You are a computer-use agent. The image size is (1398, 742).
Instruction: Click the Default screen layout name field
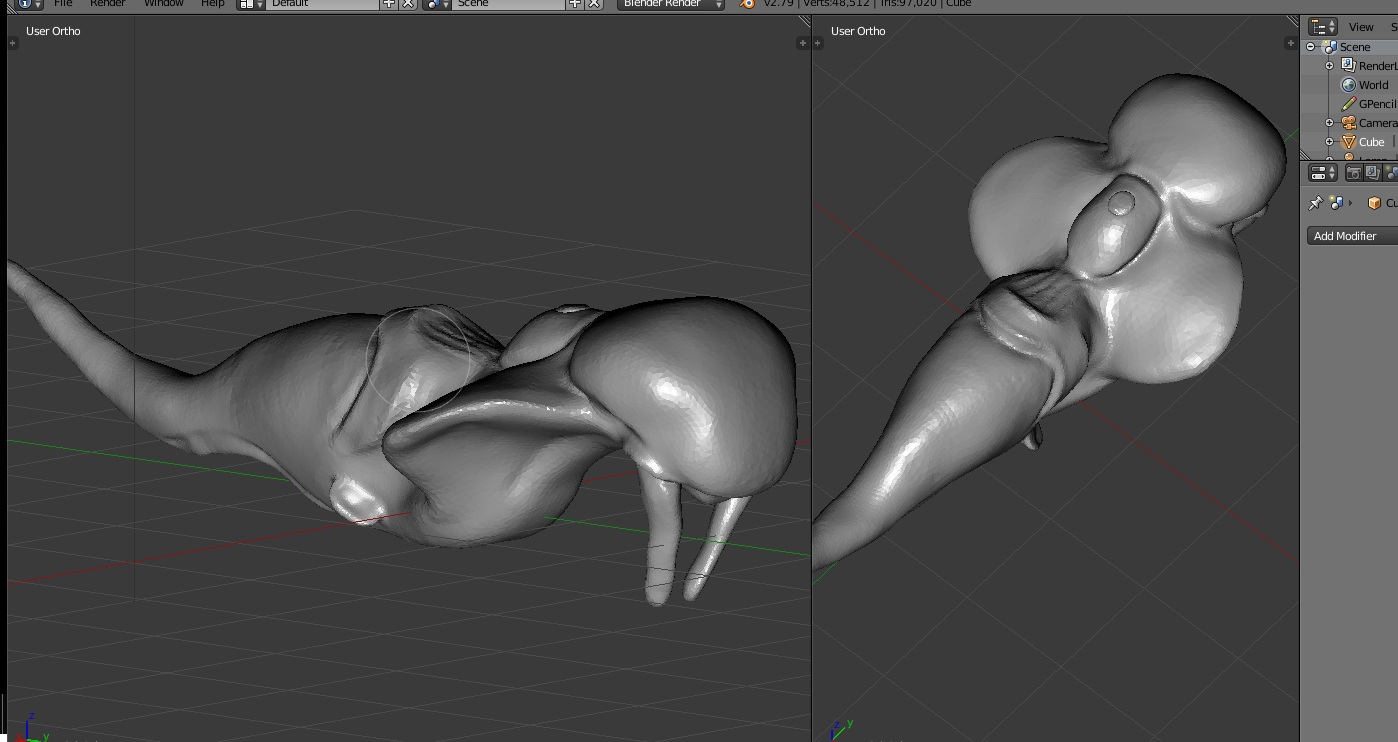coord(322,3)
